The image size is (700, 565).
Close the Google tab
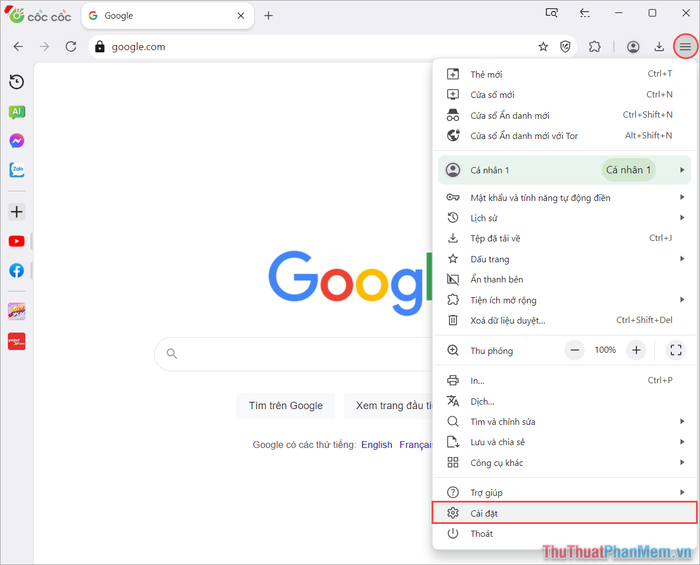point(241,16)
